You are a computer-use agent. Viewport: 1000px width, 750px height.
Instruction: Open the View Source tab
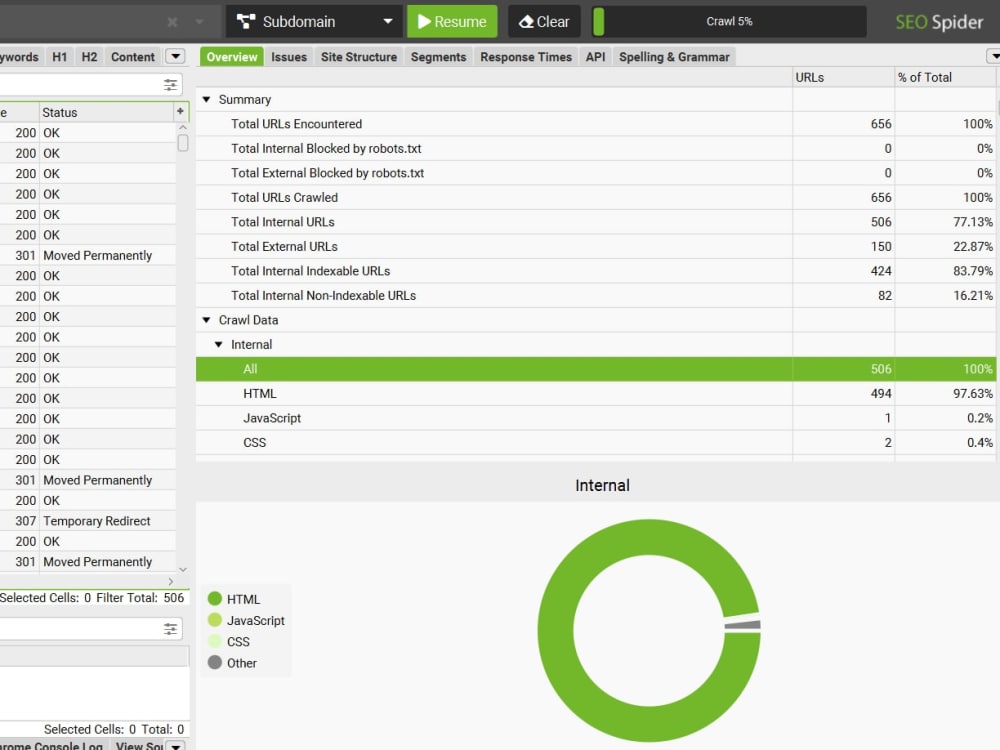click(138, 746)
